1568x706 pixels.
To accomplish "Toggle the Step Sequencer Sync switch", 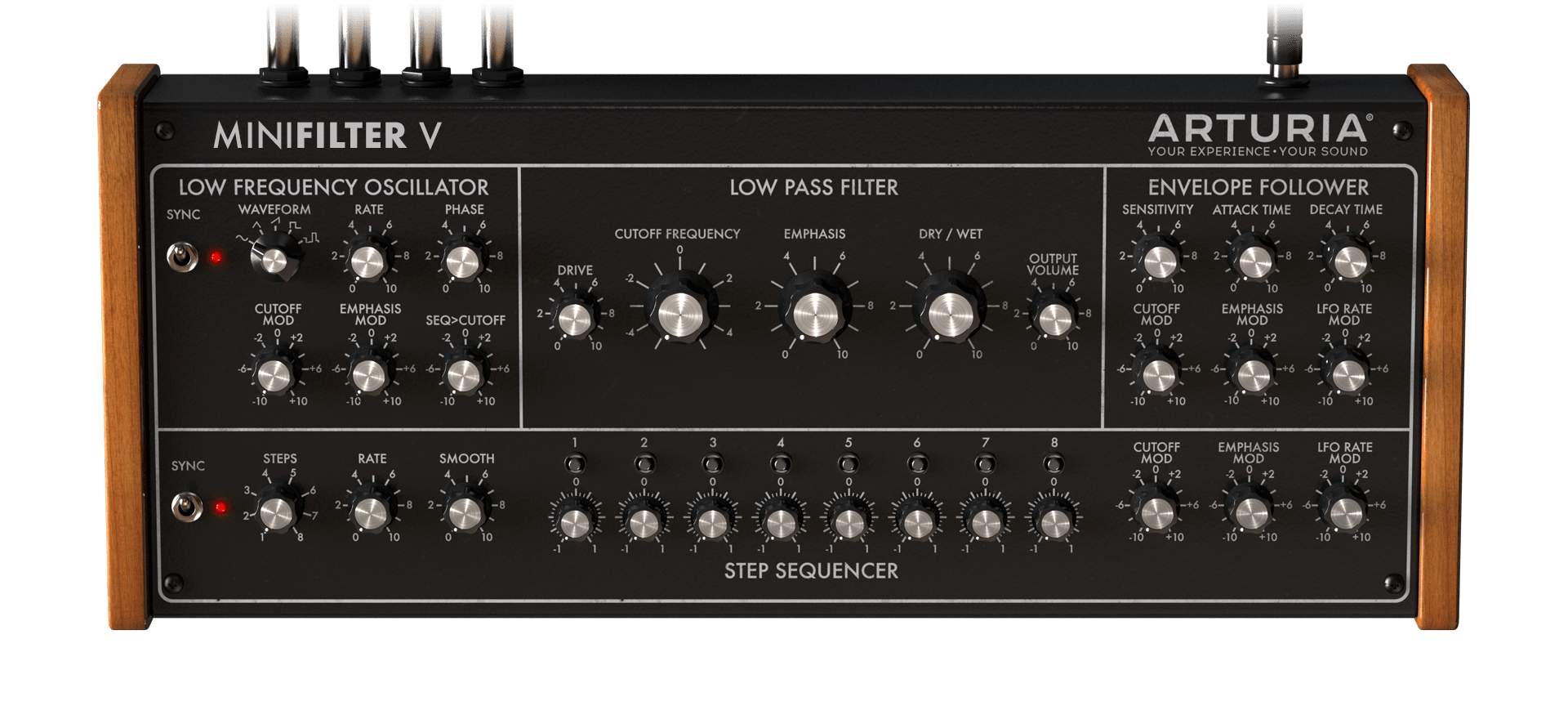I will [x=186, y=507].
